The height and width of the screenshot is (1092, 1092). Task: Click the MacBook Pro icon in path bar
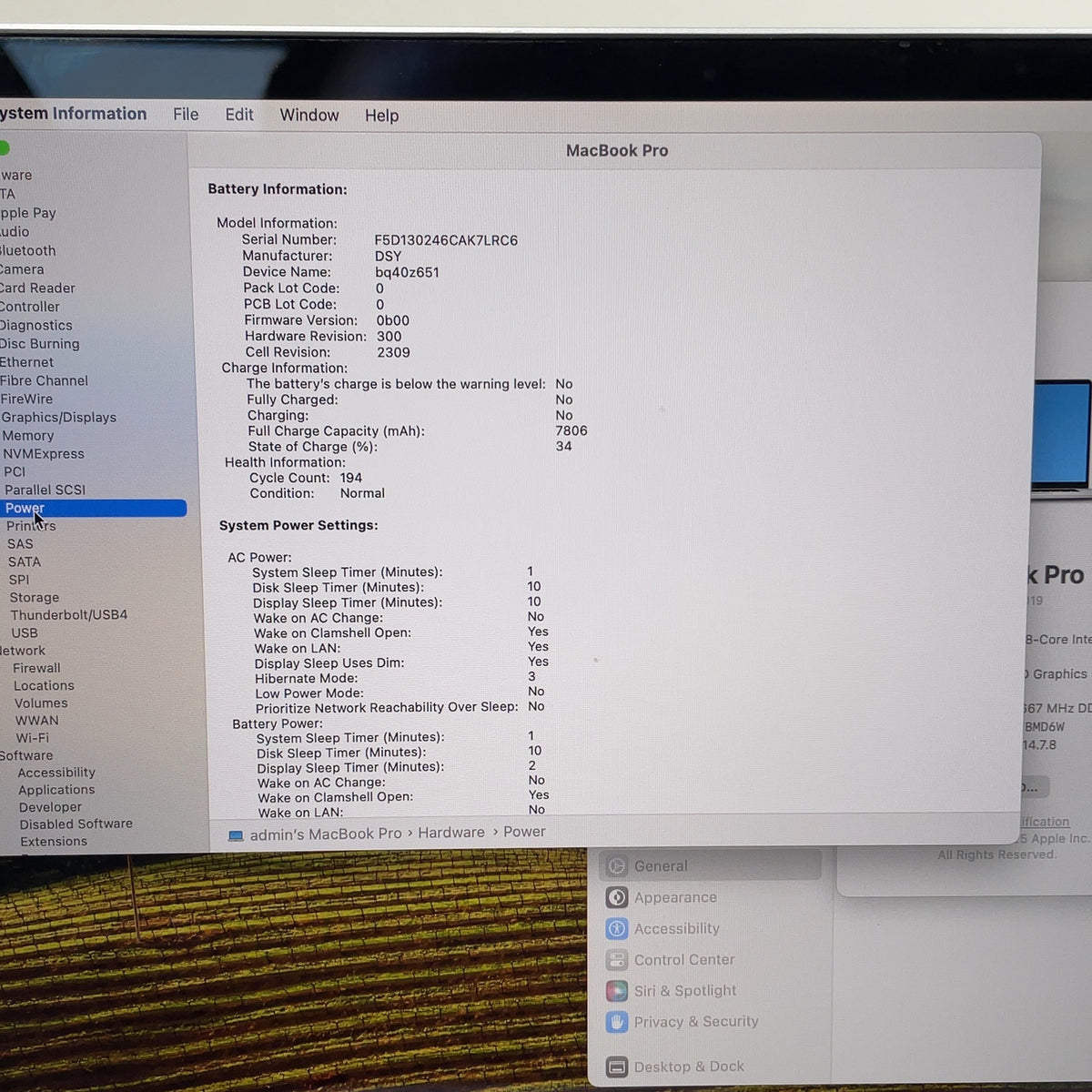pos(236,835)
